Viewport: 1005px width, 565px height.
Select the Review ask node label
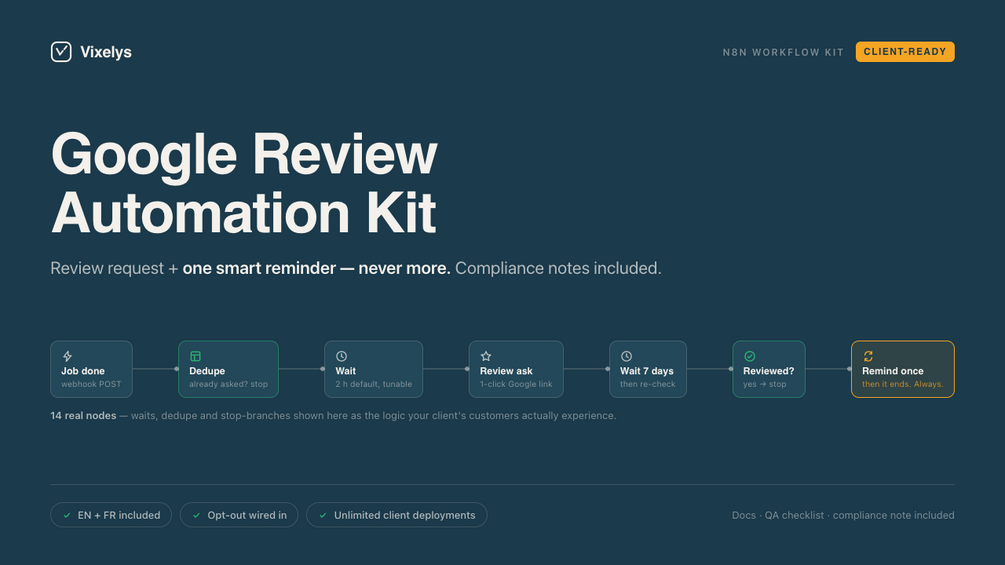point(506,371)
